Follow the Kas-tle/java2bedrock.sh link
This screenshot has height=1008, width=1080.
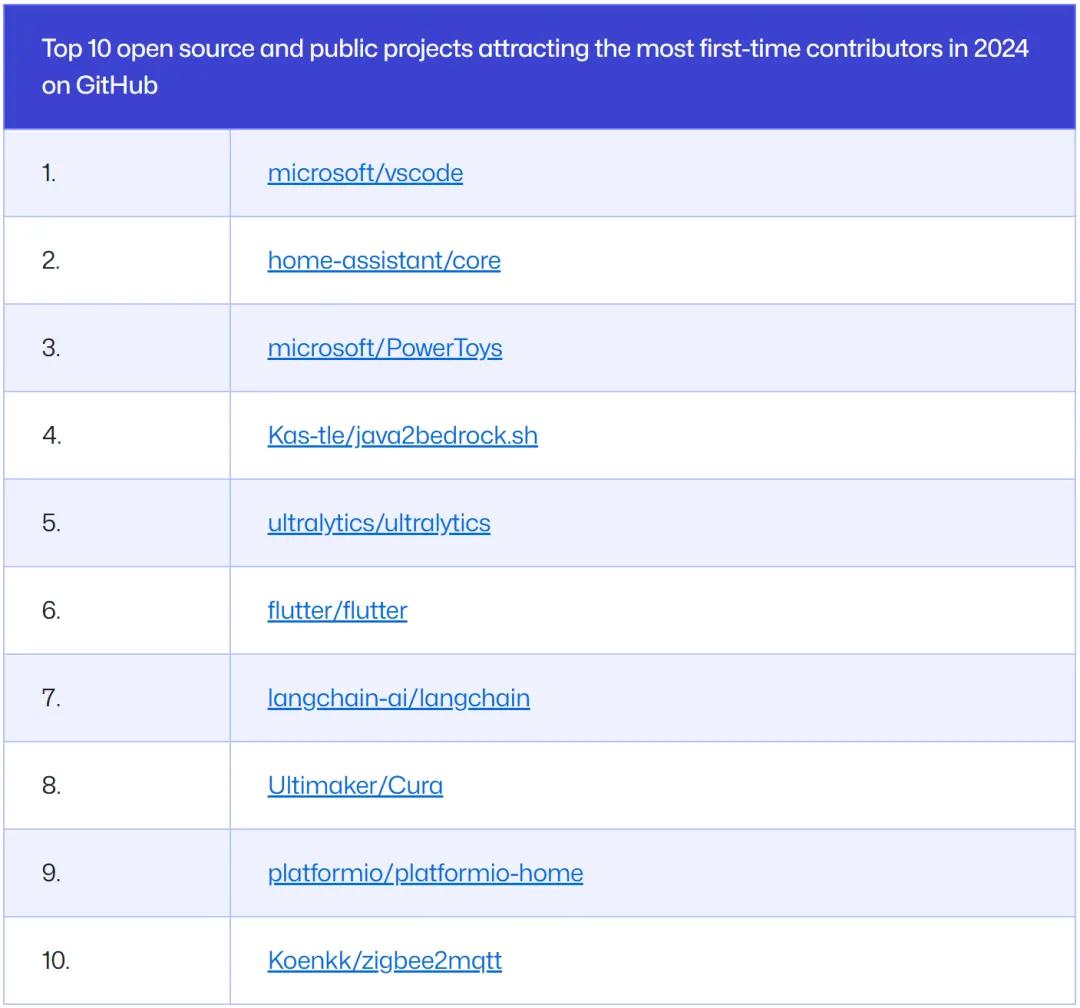click(402, 436)
